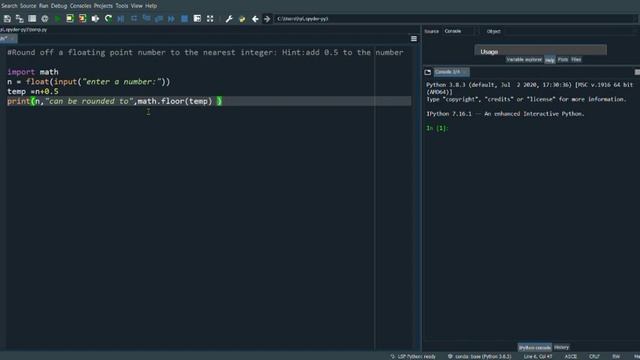Click the file path breadcrumb above editor

pos(23,30)
